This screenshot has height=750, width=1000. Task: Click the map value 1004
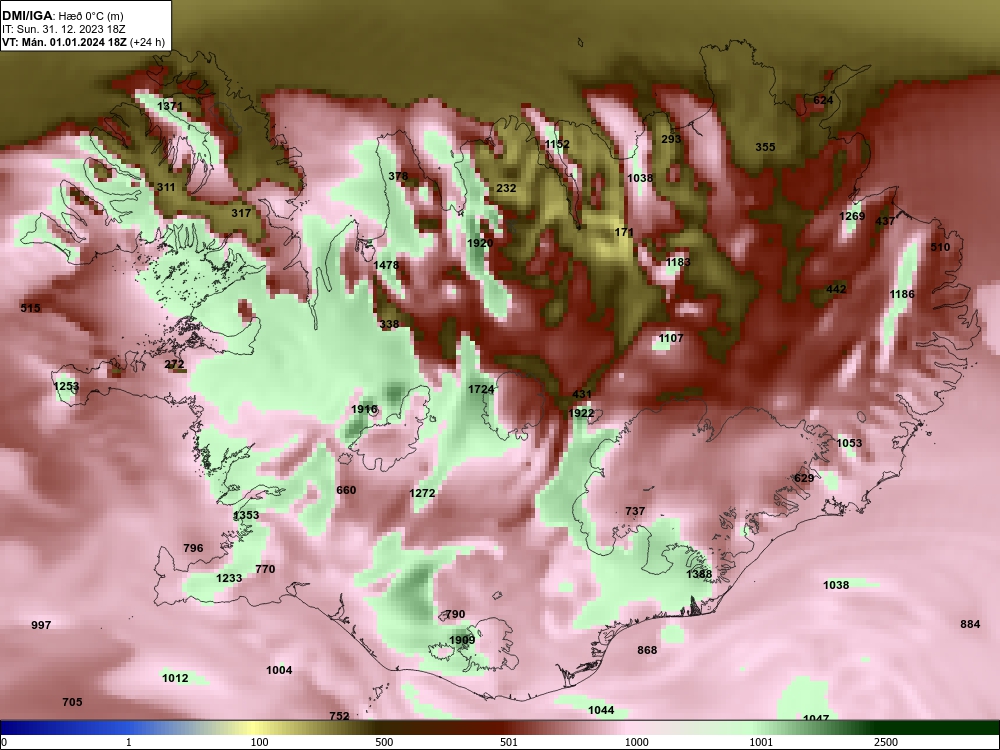tap(279, 670)
